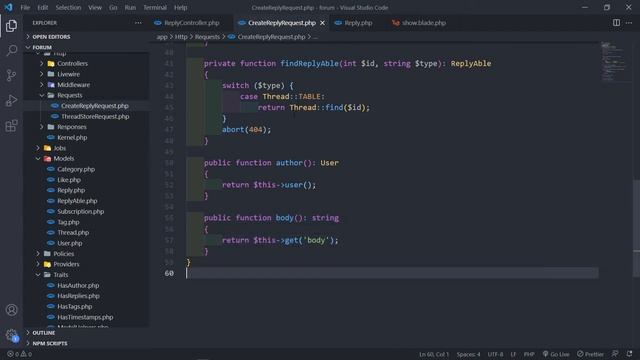
Task: Open HasReplies.php trait file
Action: tap(78, 296)
